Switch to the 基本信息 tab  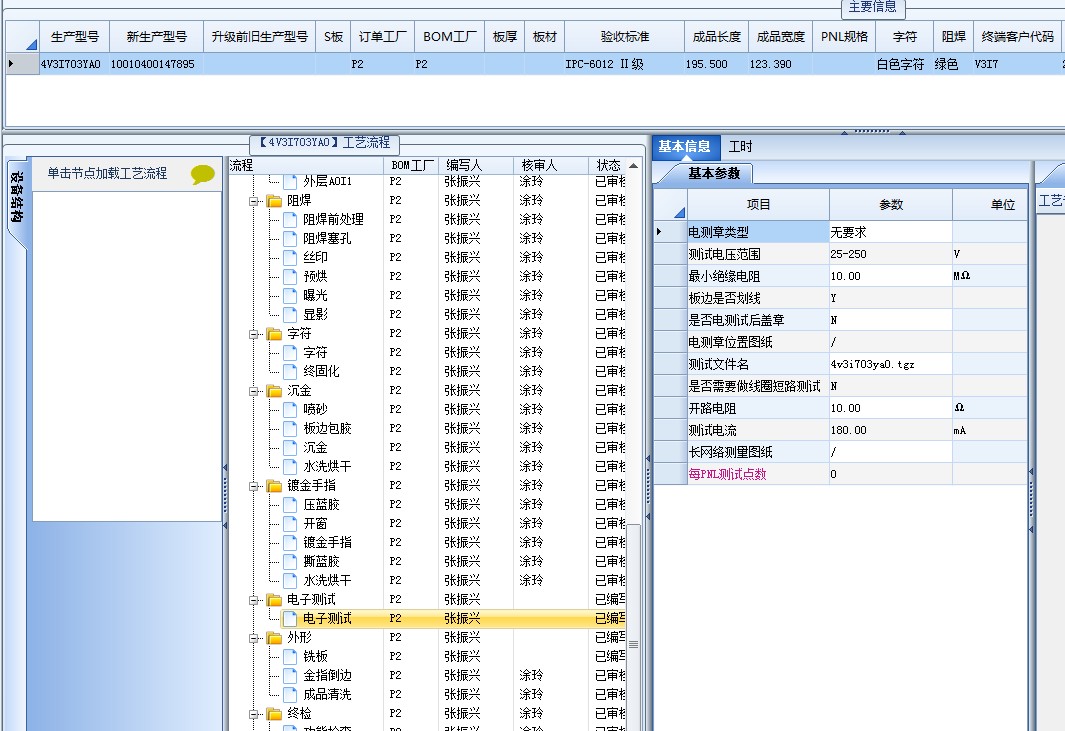click(684, 147)
